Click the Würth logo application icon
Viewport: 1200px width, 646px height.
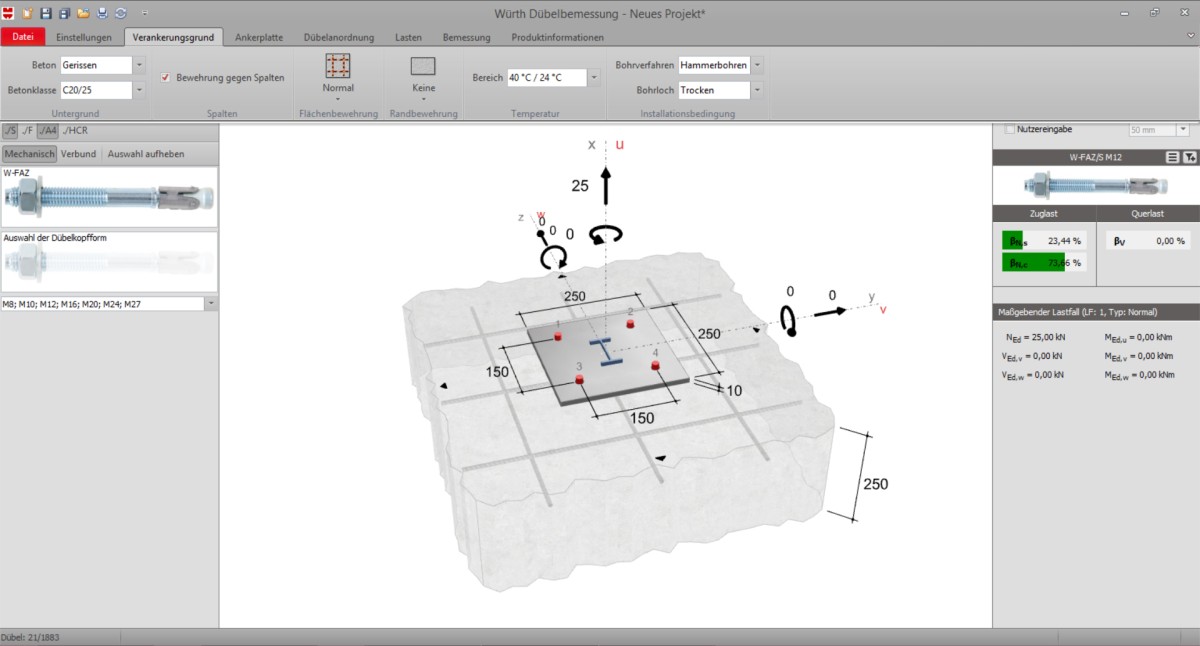pos(8,13)
